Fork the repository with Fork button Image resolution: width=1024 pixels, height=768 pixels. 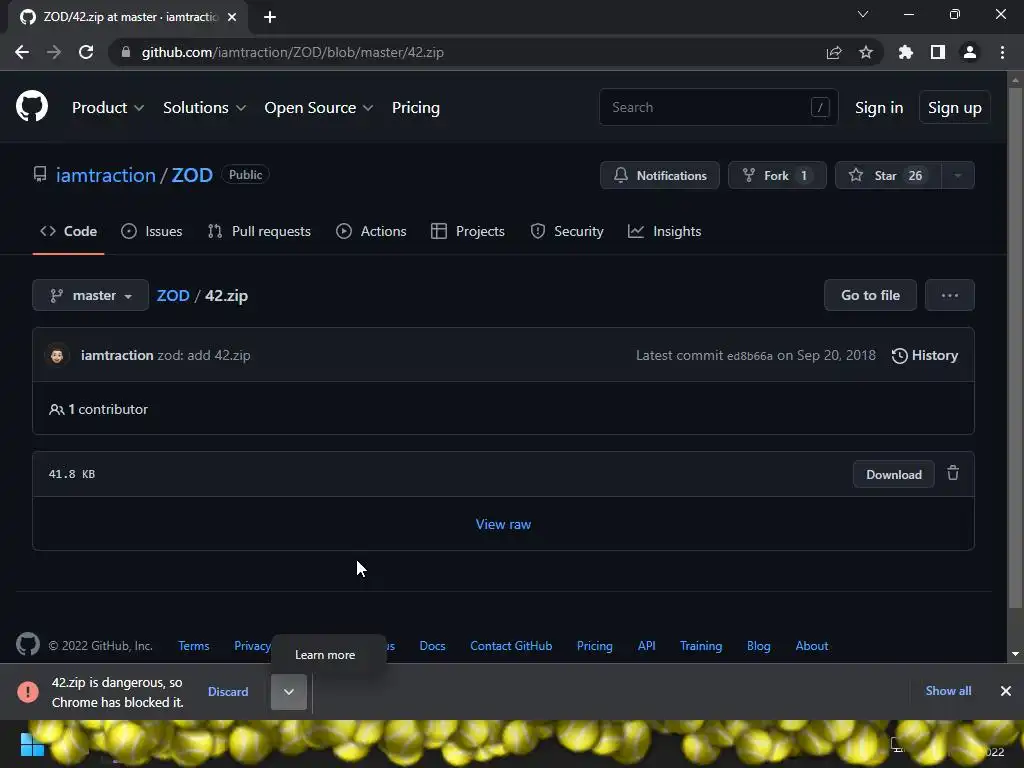(777, 175)
